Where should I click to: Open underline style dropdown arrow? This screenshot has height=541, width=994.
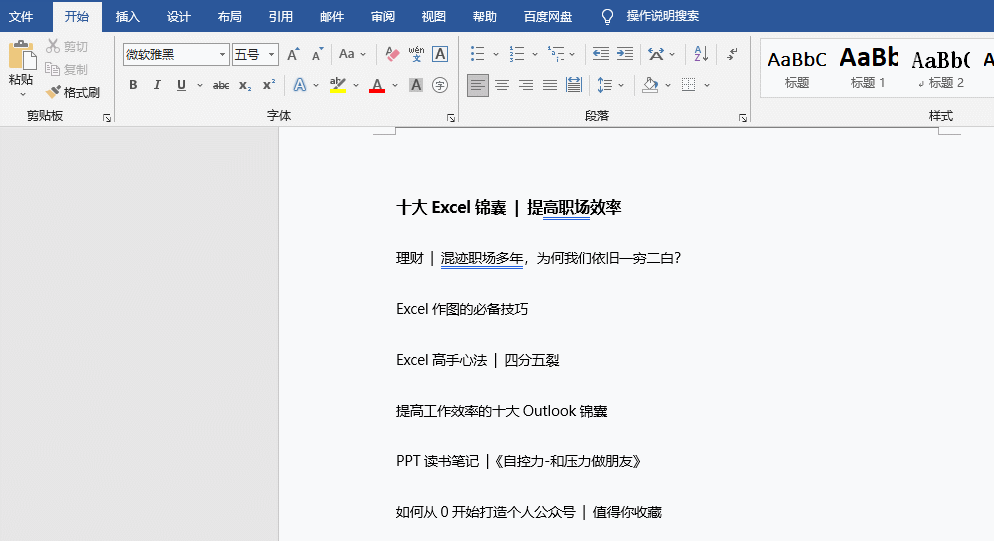tap(200, 85)
